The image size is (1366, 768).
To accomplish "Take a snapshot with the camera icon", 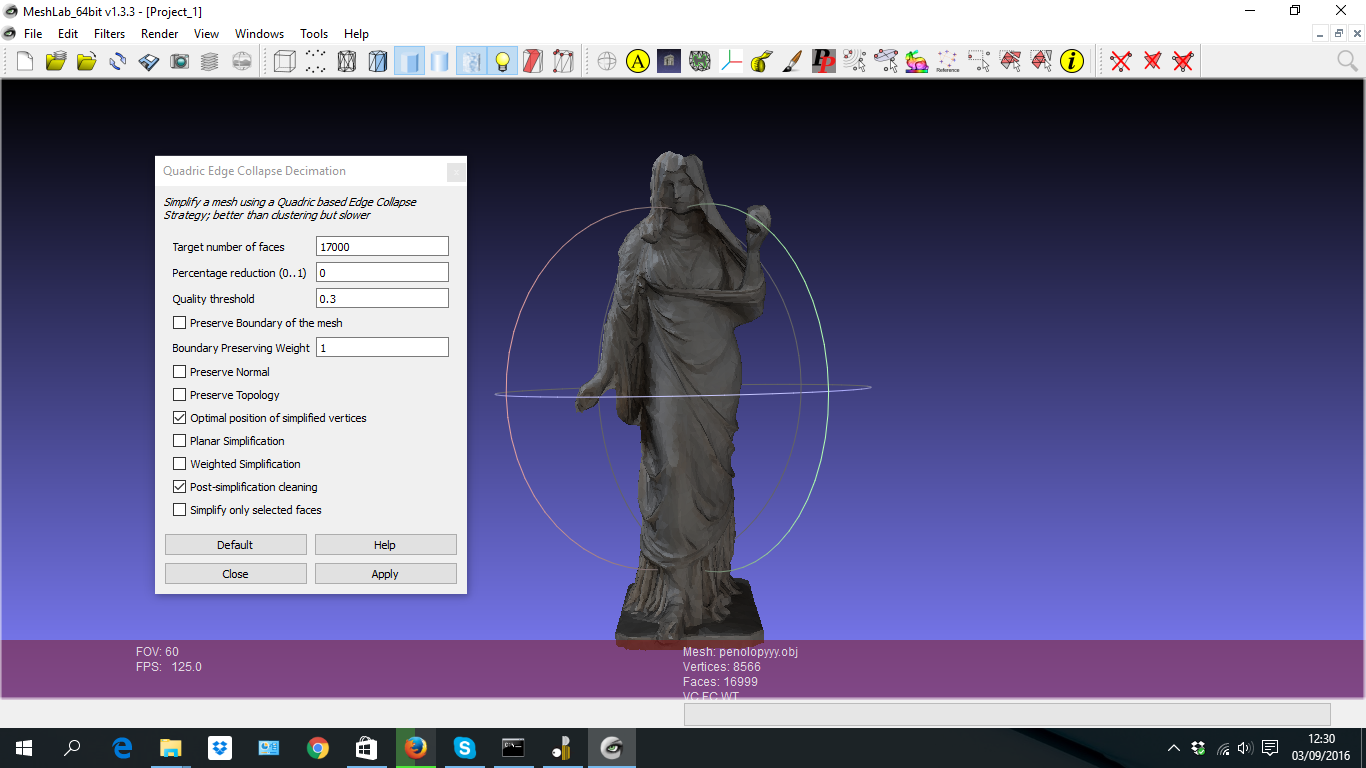I will coord(179,62).
